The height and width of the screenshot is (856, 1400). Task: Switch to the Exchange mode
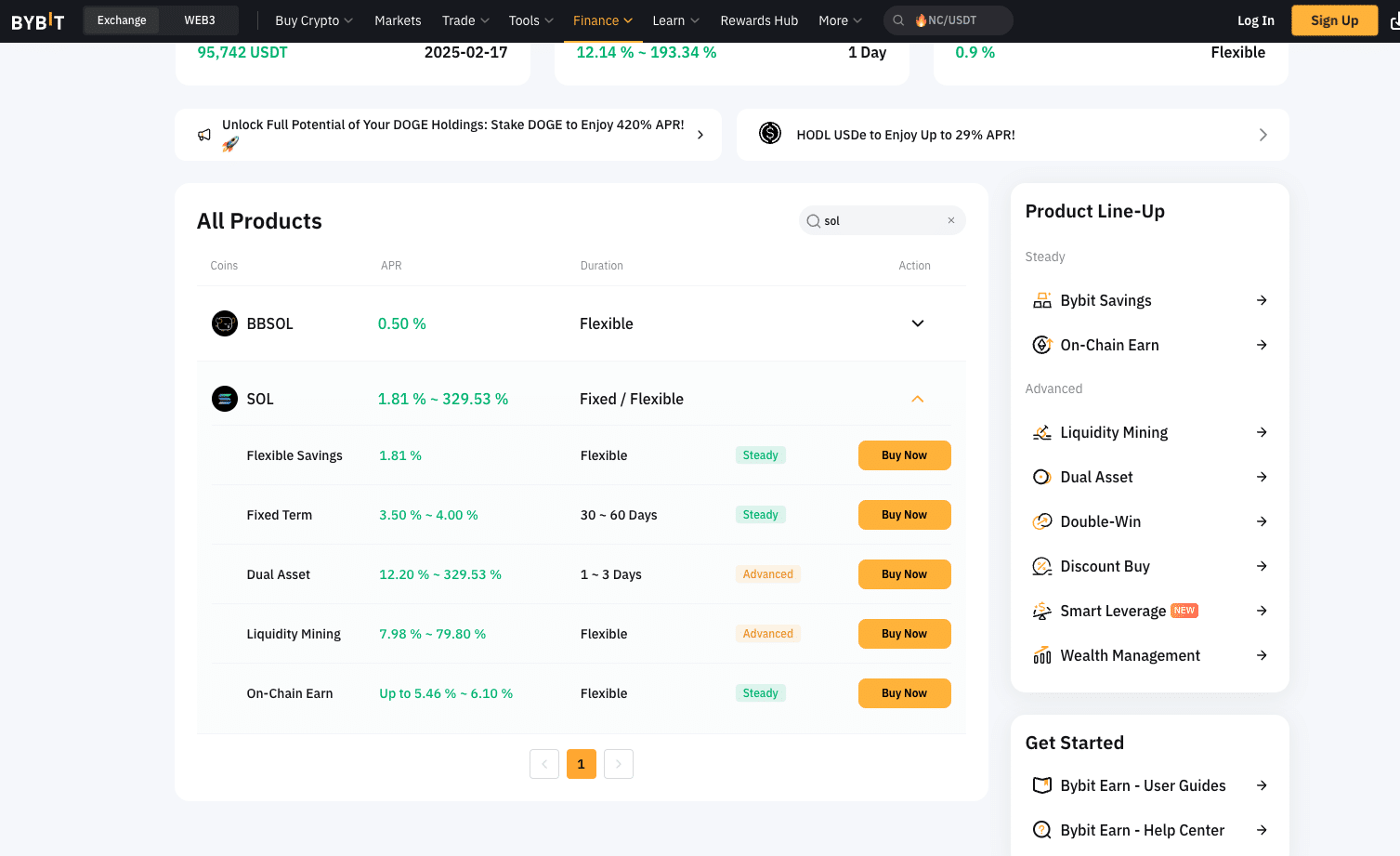(122, 20)
